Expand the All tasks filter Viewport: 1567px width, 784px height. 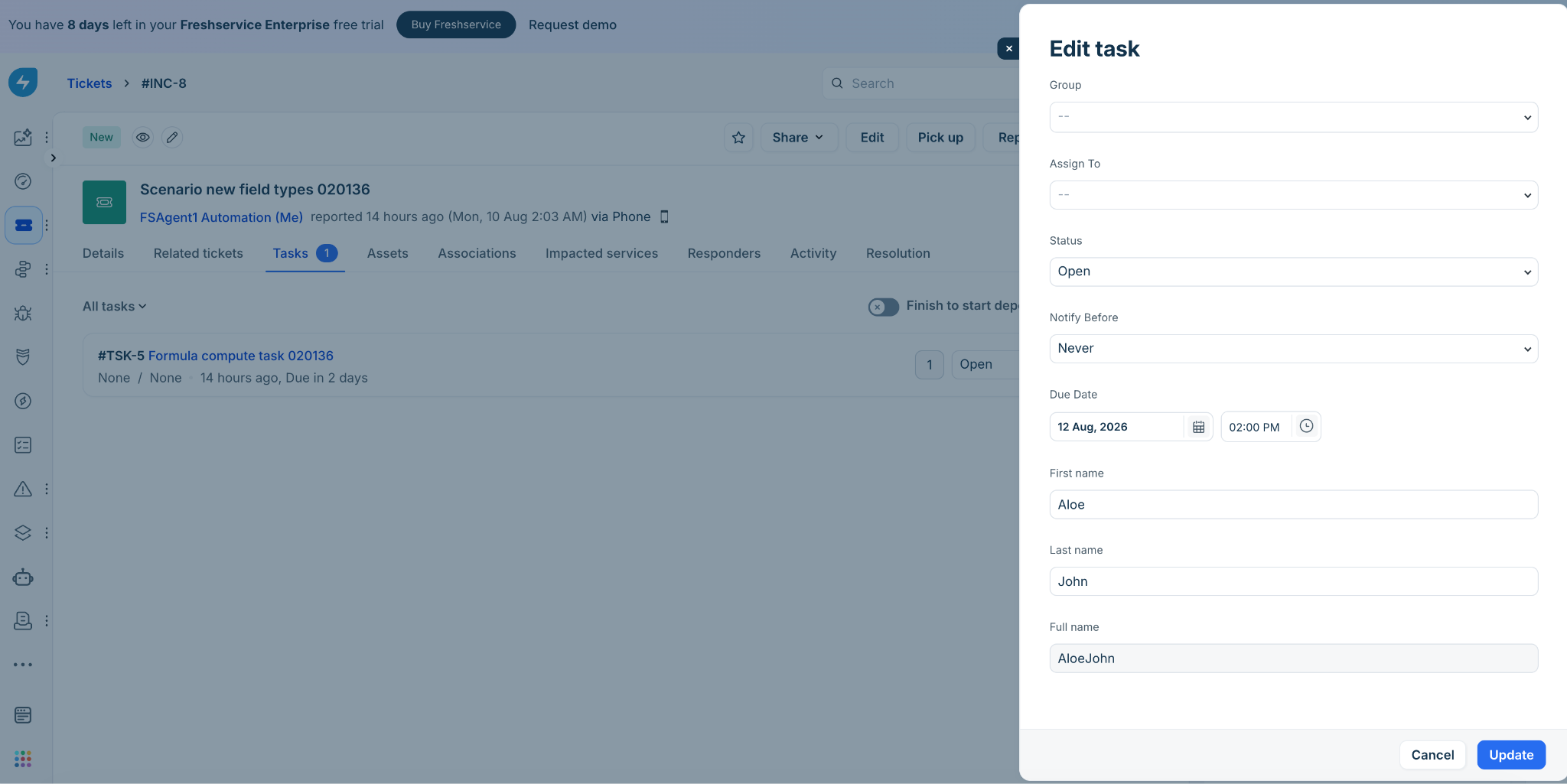pyautogui.click(x=115, y=306)
